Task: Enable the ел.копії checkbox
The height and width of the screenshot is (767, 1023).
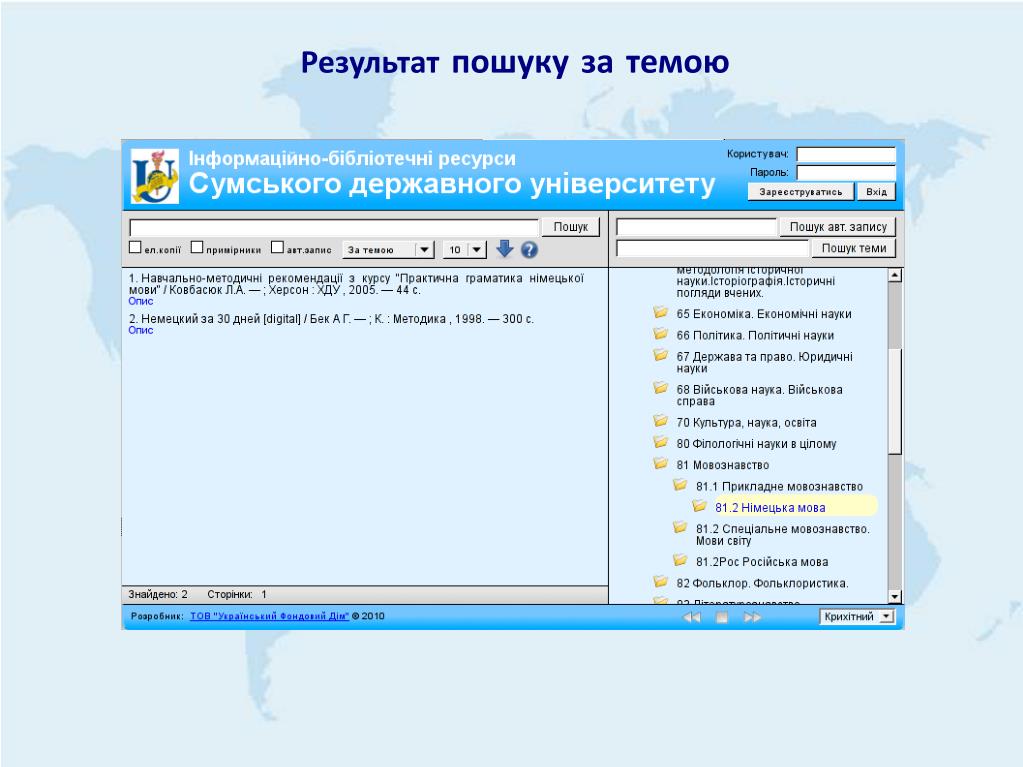Action: [x=135, y=247]
